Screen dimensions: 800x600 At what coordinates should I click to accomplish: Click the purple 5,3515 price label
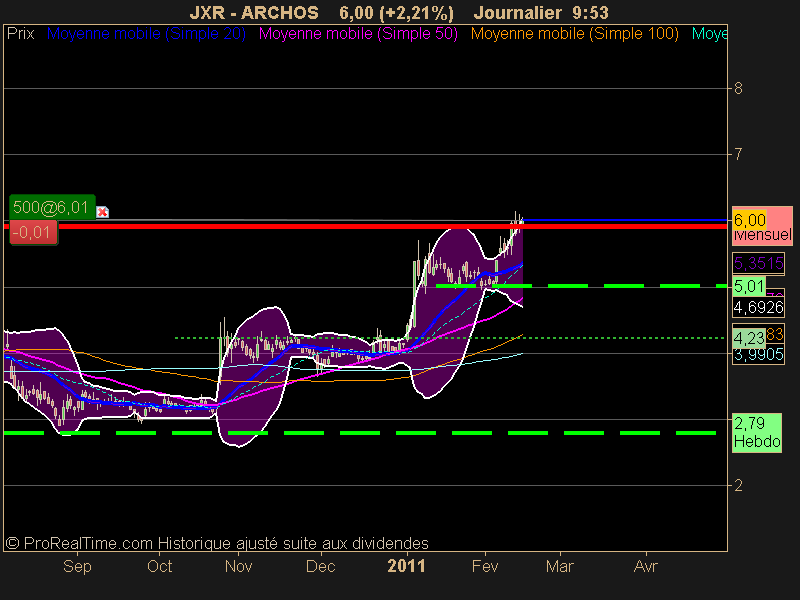[758, 263]
